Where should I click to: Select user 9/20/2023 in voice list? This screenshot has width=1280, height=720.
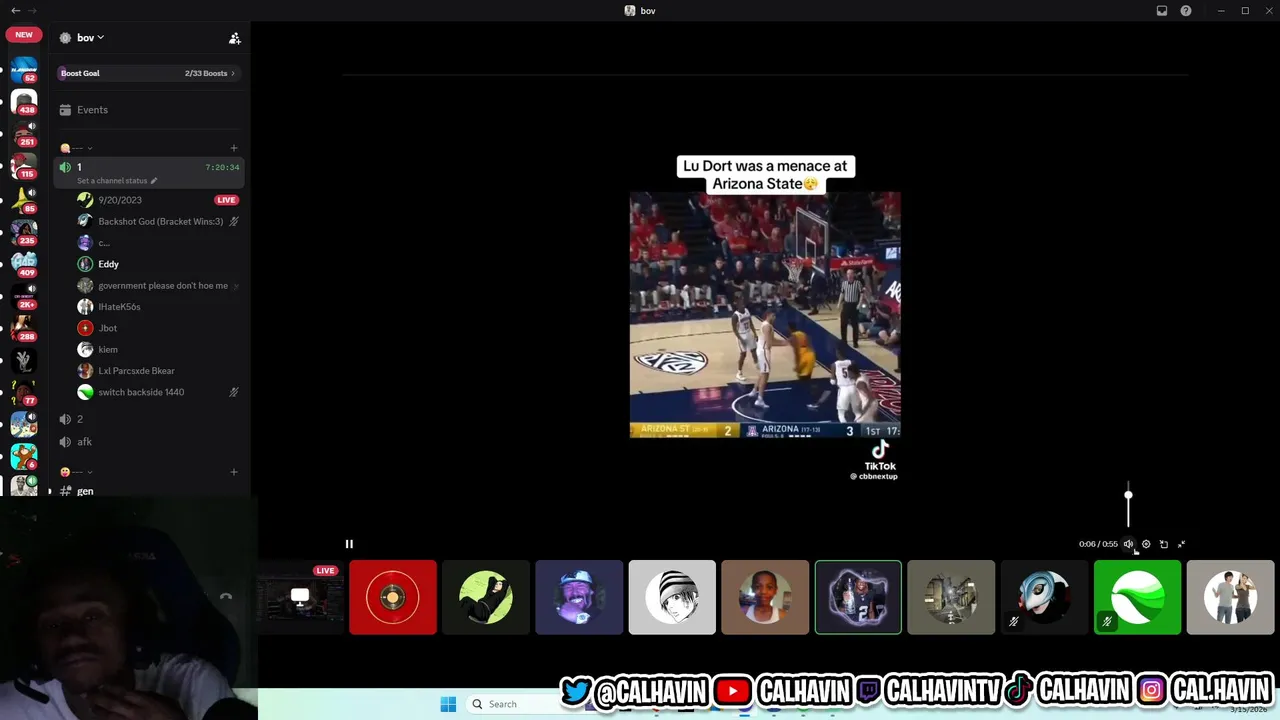click(120, 200)
